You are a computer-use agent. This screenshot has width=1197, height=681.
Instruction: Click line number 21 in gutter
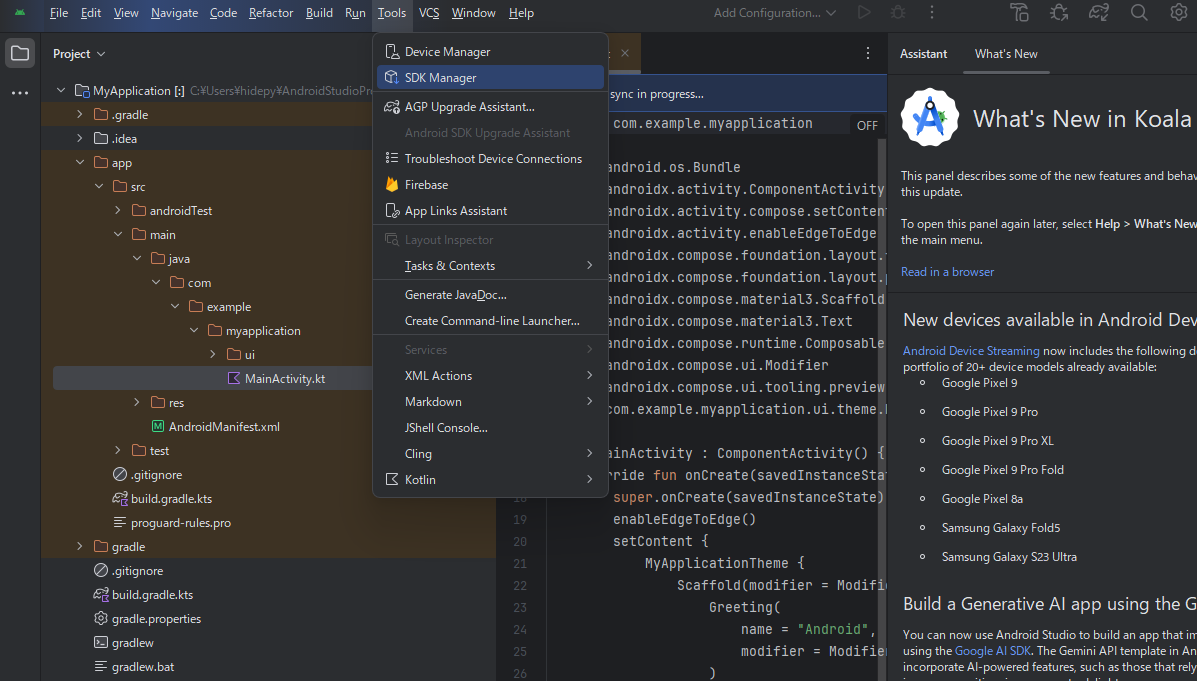tap(520, 563)
